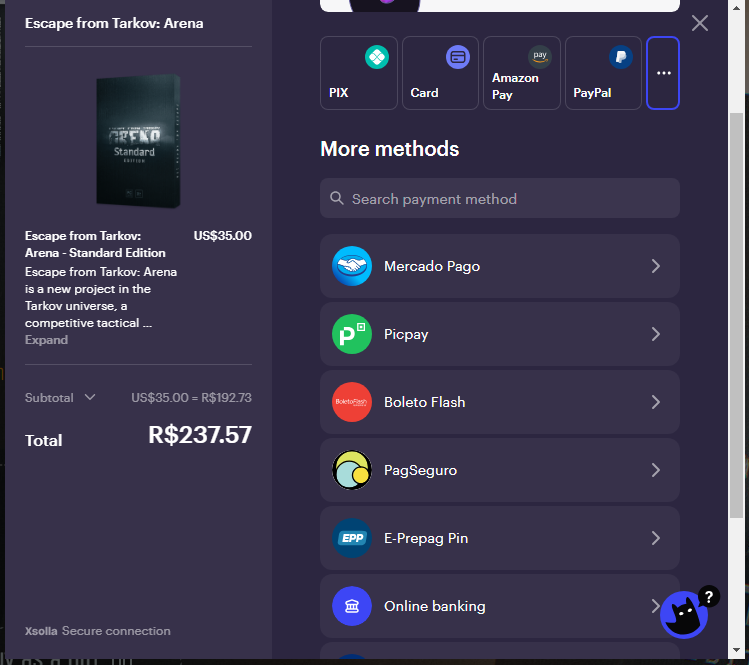The height and width of the screenshot is (665, 749).
Task: Expand the product description
Action: 46,340
